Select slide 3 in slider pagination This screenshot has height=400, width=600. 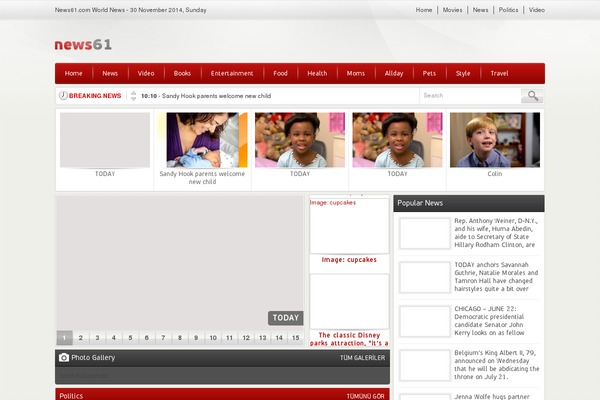click(97, 338)
